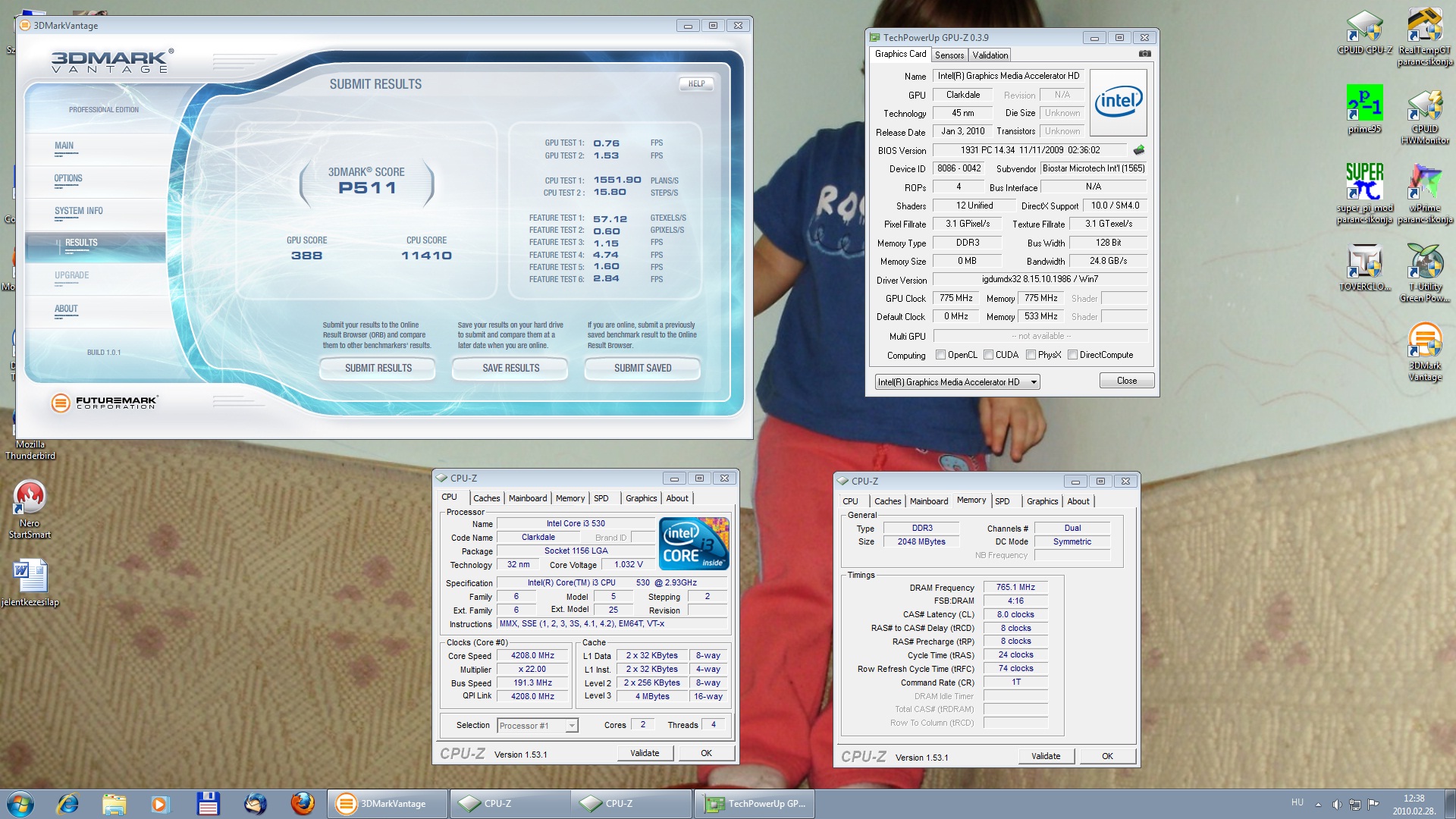Screen dimensions: 1456x819
Task: Click volume speaker tray icon
Action: coord(1337,804)
